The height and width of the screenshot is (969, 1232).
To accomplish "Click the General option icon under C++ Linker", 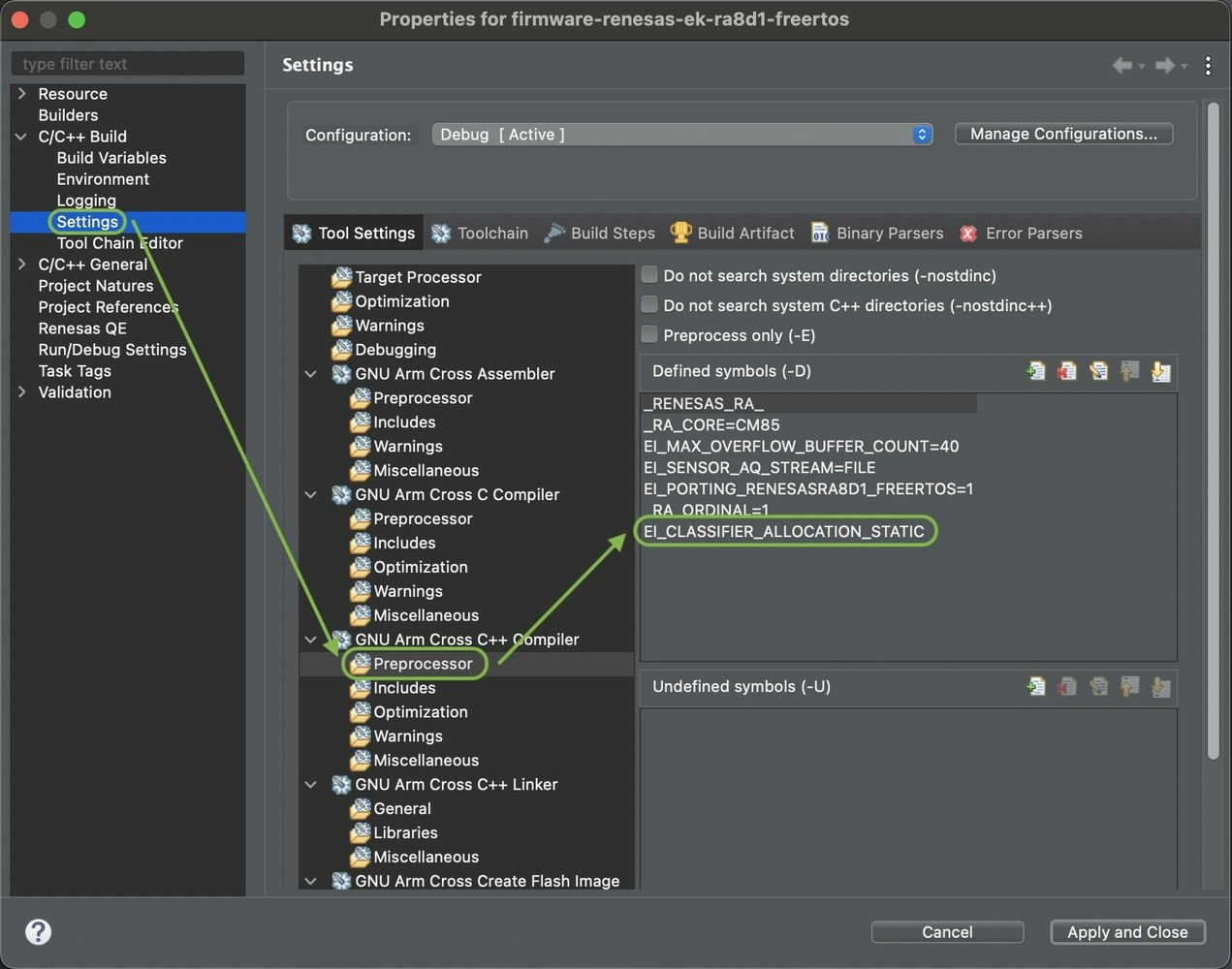I will [360, 809].
